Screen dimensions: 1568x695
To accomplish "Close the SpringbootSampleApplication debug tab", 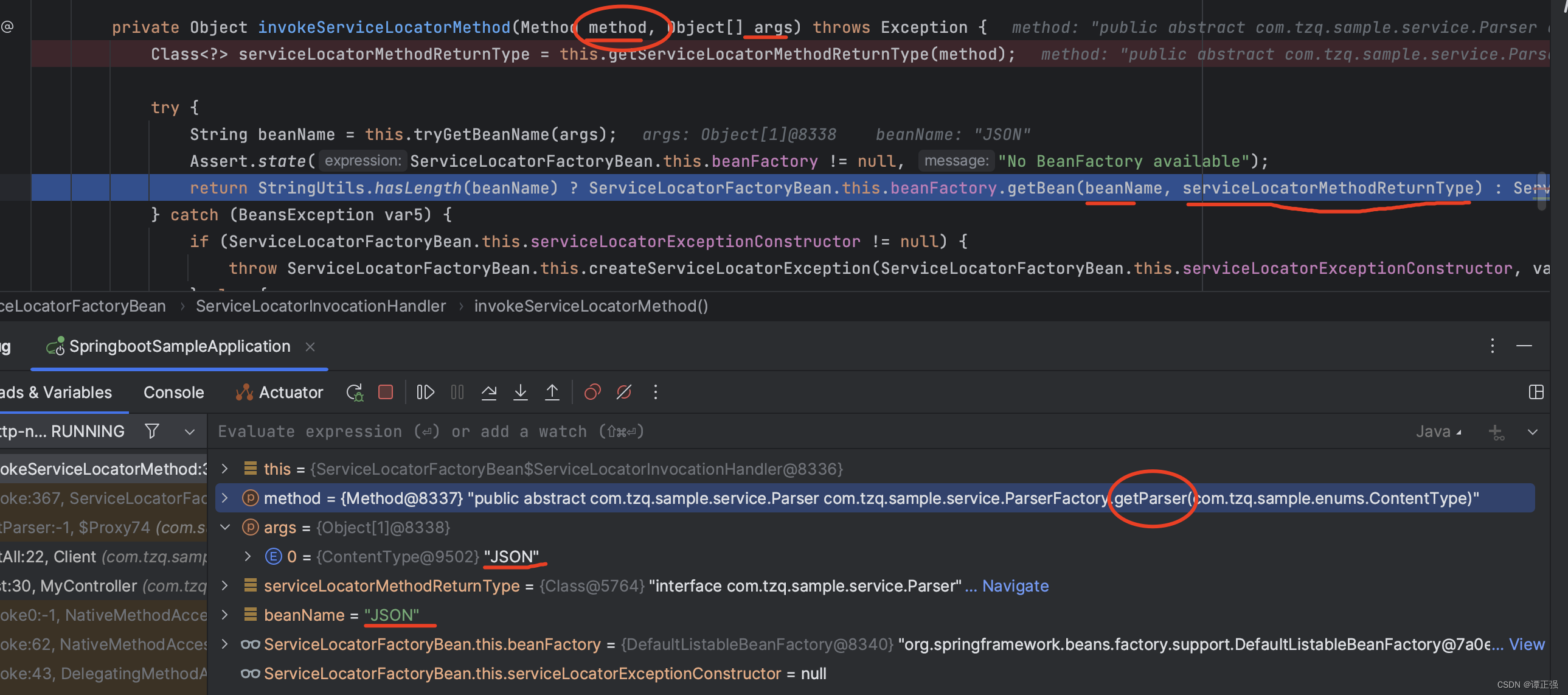I will (x=310, y=346).
